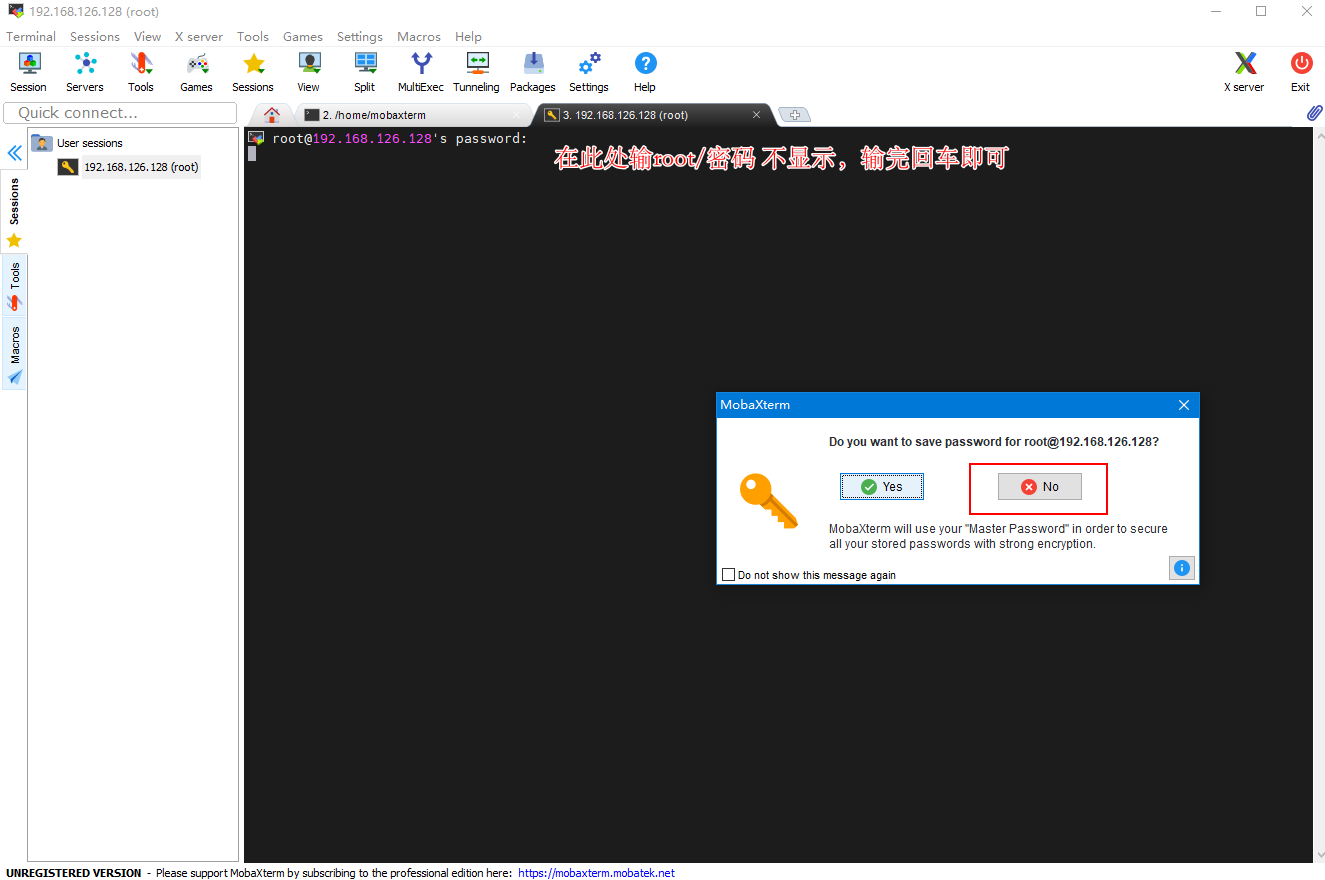This screenshot has height=880, width=1325.
Task: Open the Settings menu in menu bar
Action: pyautogui.click(x=360, y=36)
